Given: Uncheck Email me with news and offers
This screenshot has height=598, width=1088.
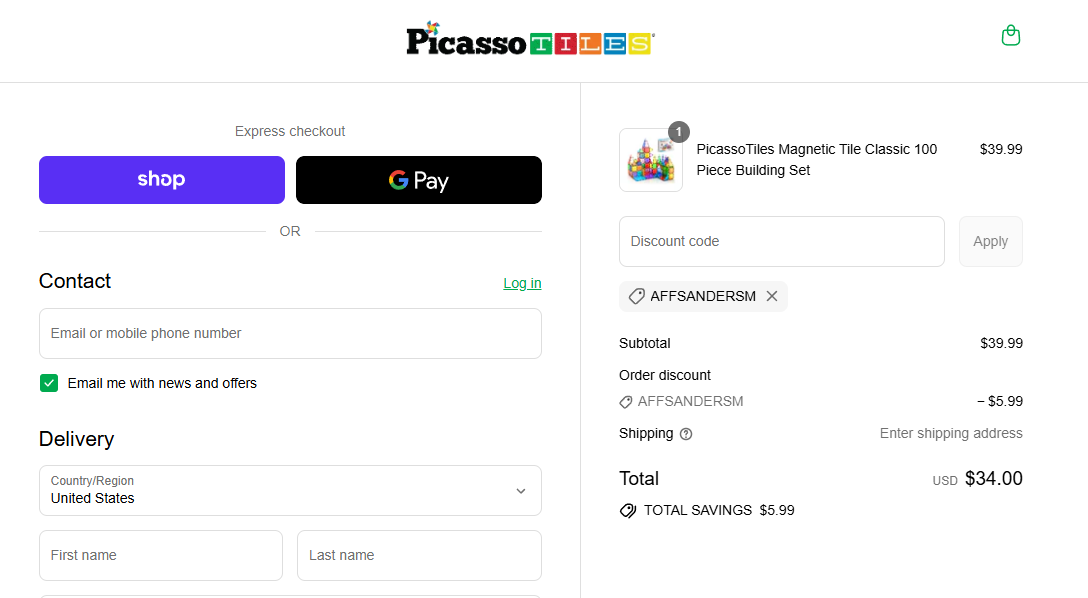Looking at the screenshot, I should tap(48, 383).
